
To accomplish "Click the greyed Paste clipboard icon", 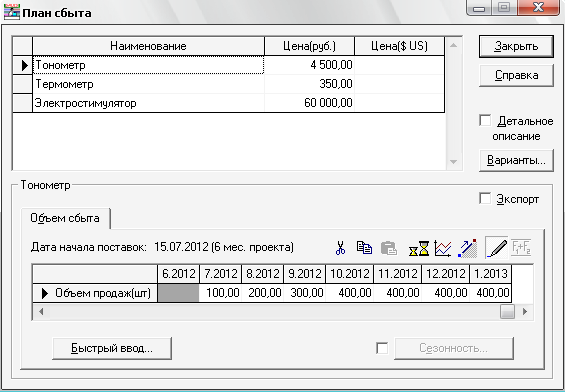I will click(x=389, y=248).
